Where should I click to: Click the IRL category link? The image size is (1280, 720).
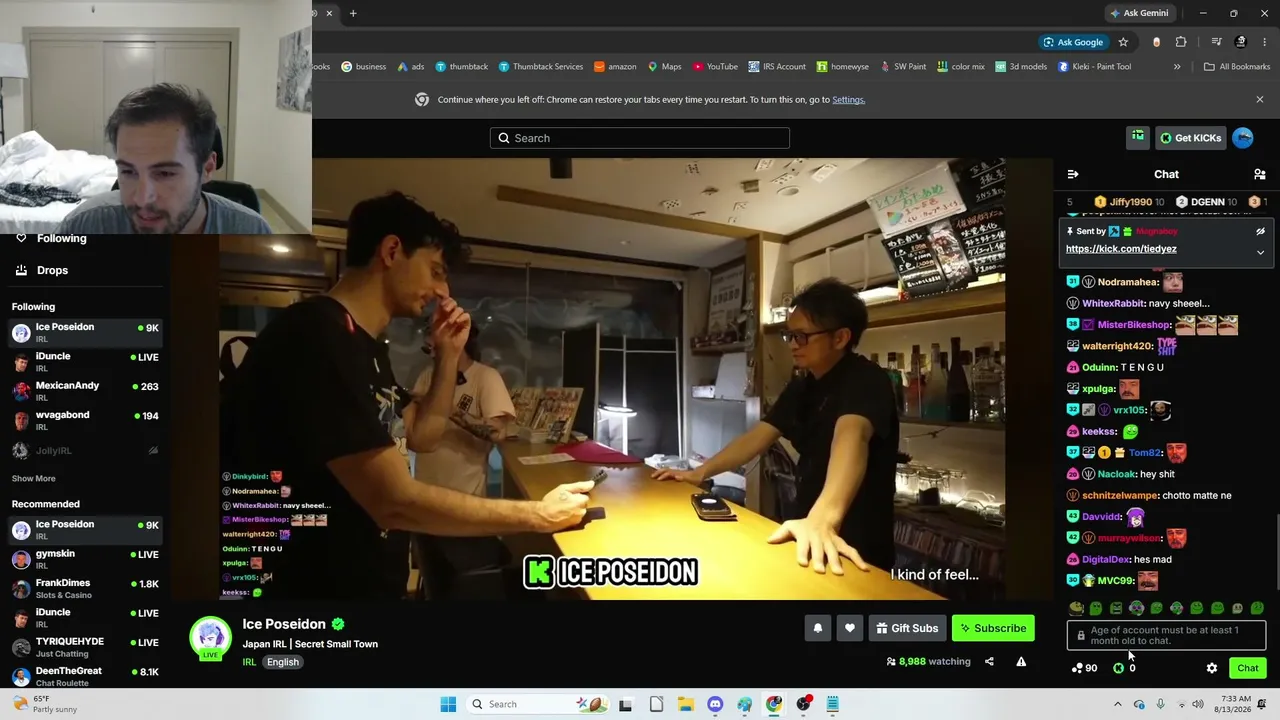pos(249,662)
